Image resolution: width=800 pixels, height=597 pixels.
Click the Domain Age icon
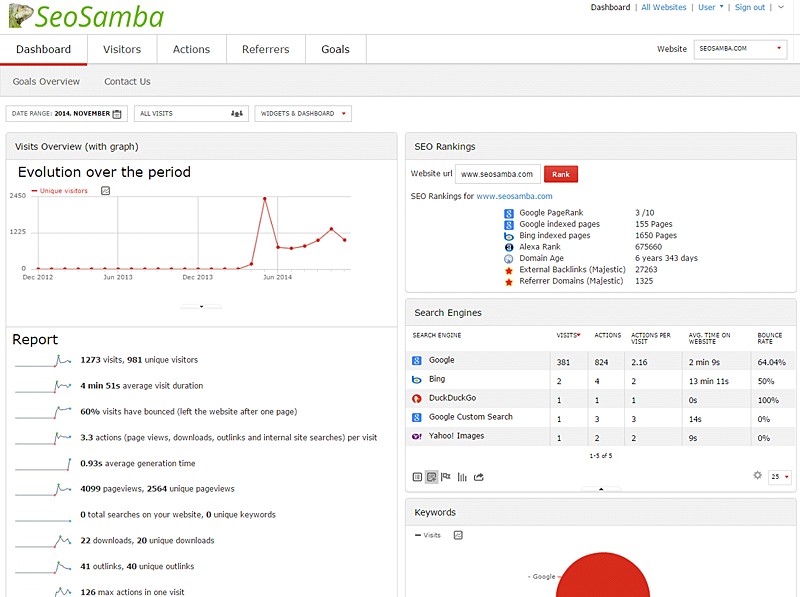pyautogui.click(x=509, y=259)
